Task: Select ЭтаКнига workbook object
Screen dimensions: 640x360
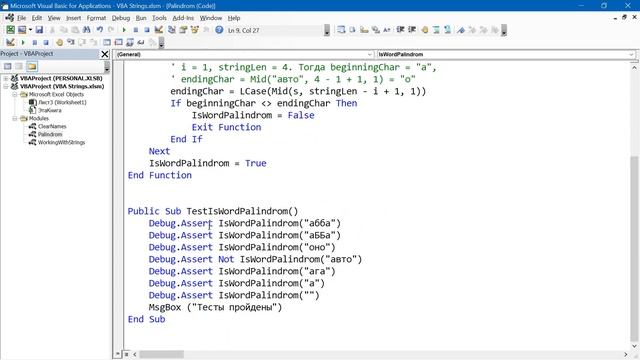Action: point(49,110)
